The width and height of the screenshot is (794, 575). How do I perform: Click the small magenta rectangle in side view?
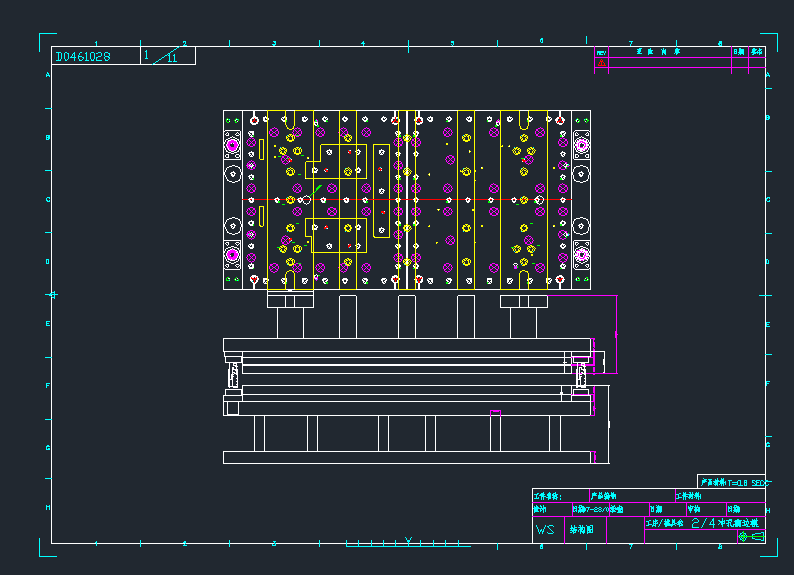(495, 412)
